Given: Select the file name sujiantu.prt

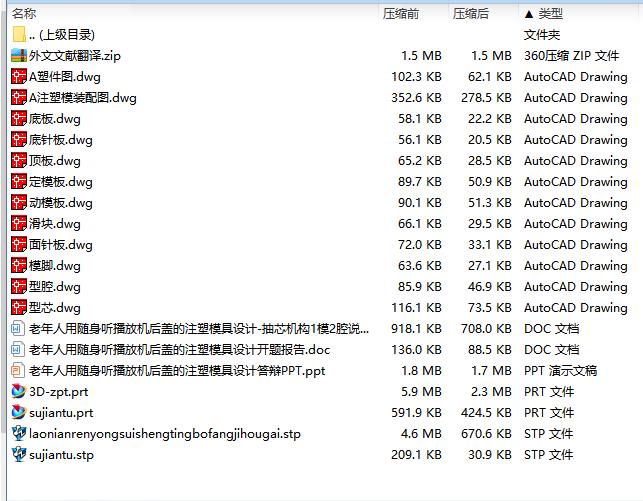Looking at the screenshot, I should [x=61, y=413].
